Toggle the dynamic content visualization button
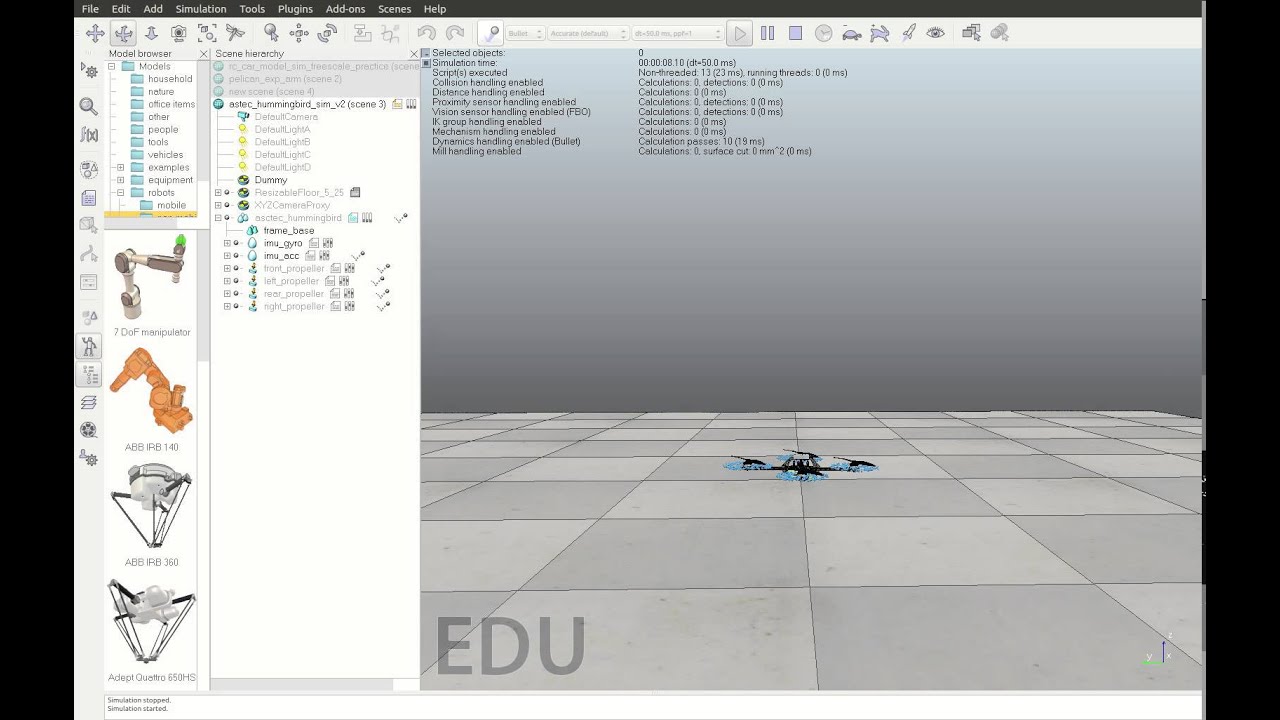1280x720 pixels. tap(490, 33)
